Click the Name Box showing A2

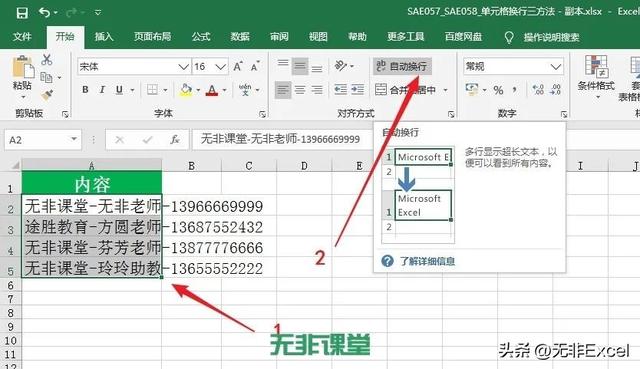click(42, 140)
